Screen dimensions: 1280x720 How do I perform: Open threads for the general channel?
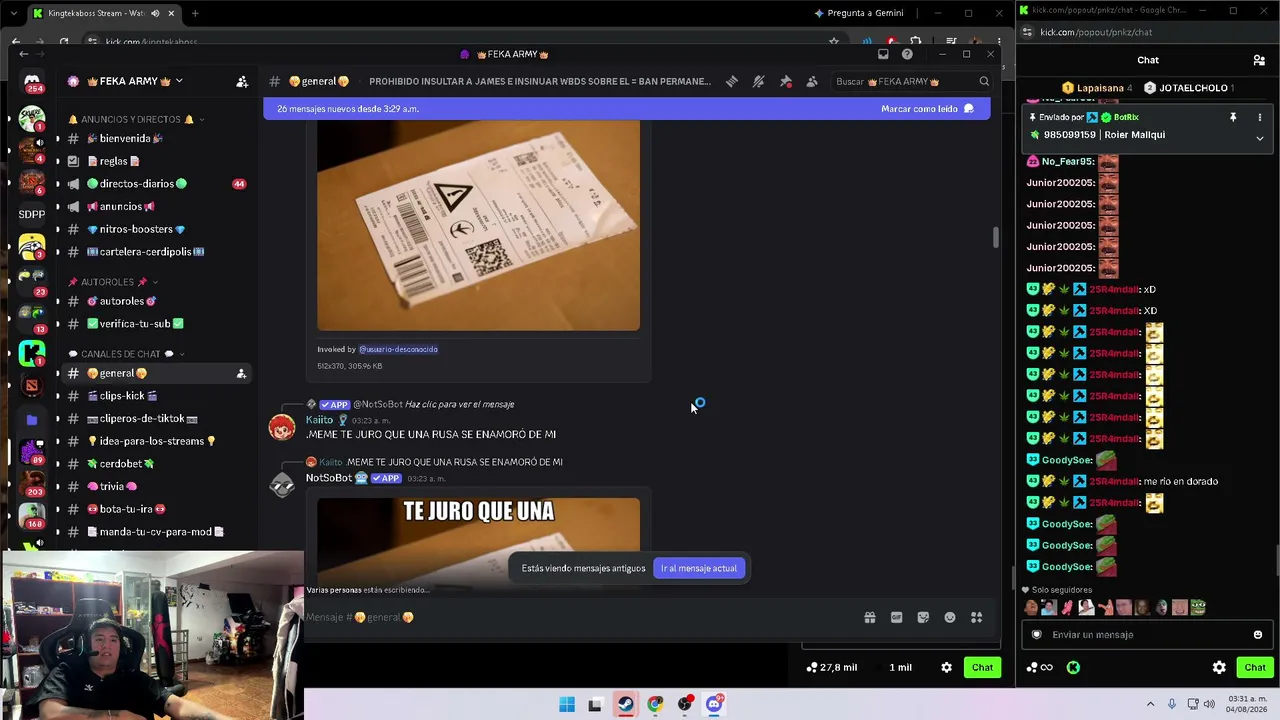click(x=732, y=81)
